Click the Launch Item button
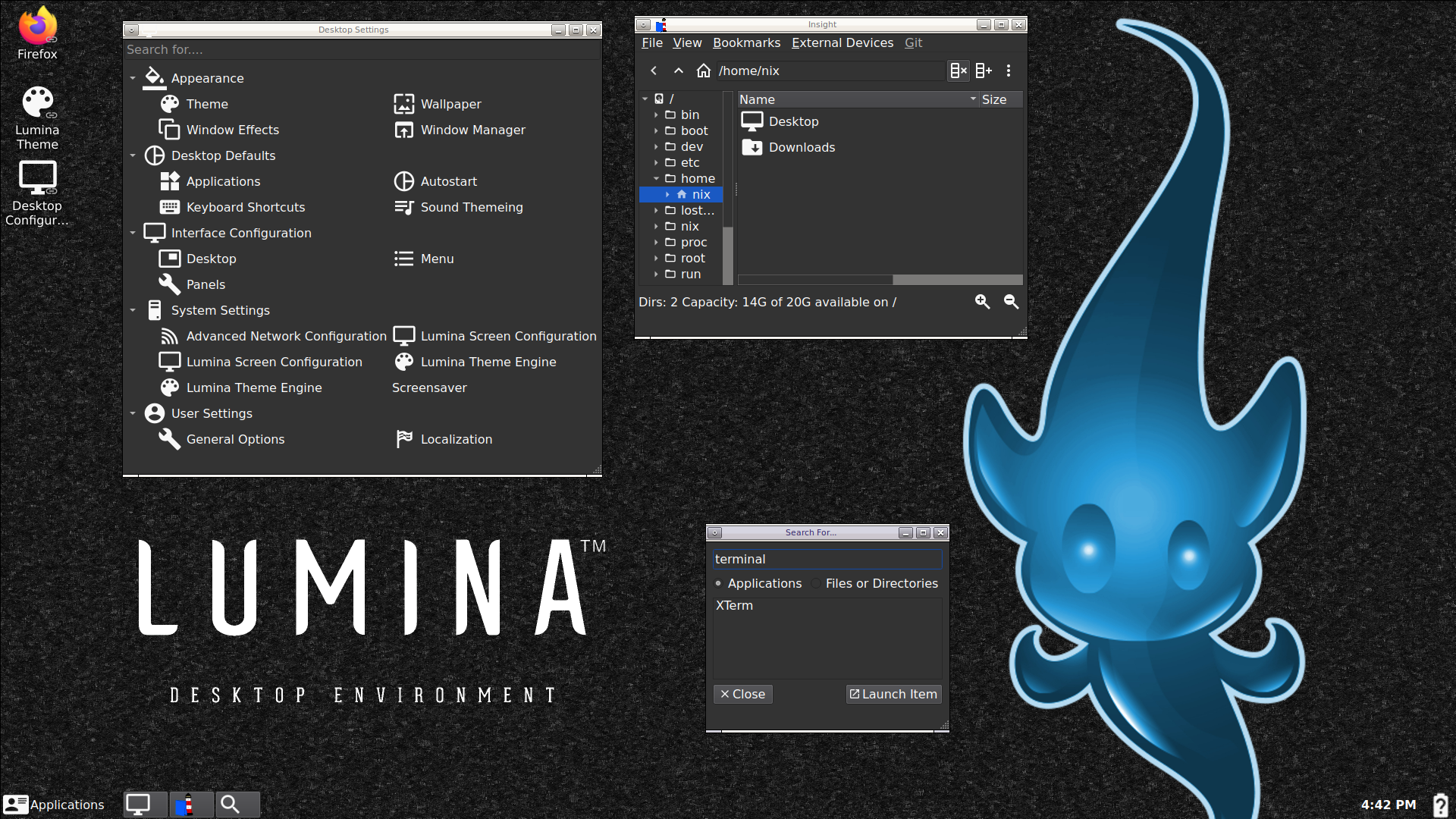 (893, 694)
